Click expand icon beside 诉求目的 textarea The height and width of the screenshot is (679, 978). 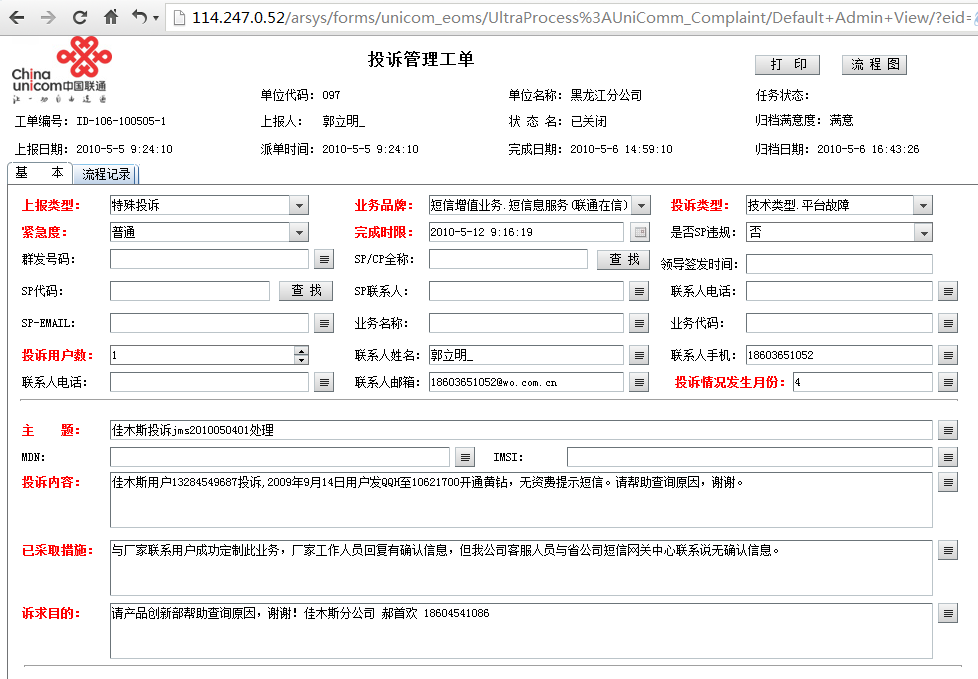[x=948, y=614]
